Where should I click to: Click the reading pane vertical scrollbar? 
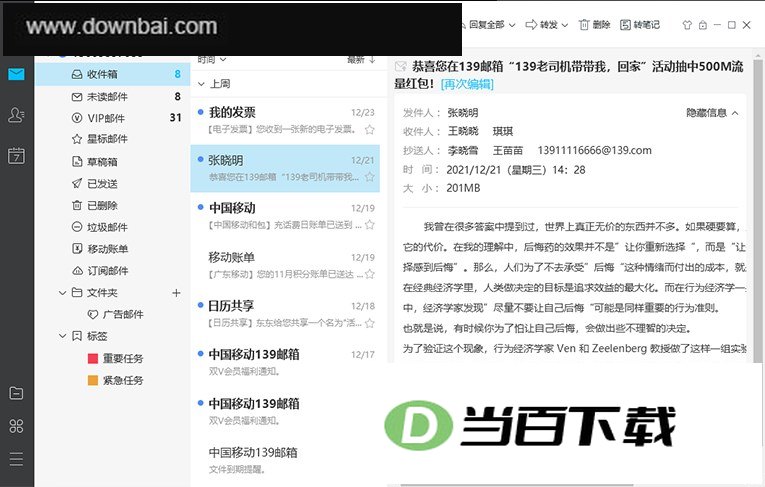tap(758, 210)
